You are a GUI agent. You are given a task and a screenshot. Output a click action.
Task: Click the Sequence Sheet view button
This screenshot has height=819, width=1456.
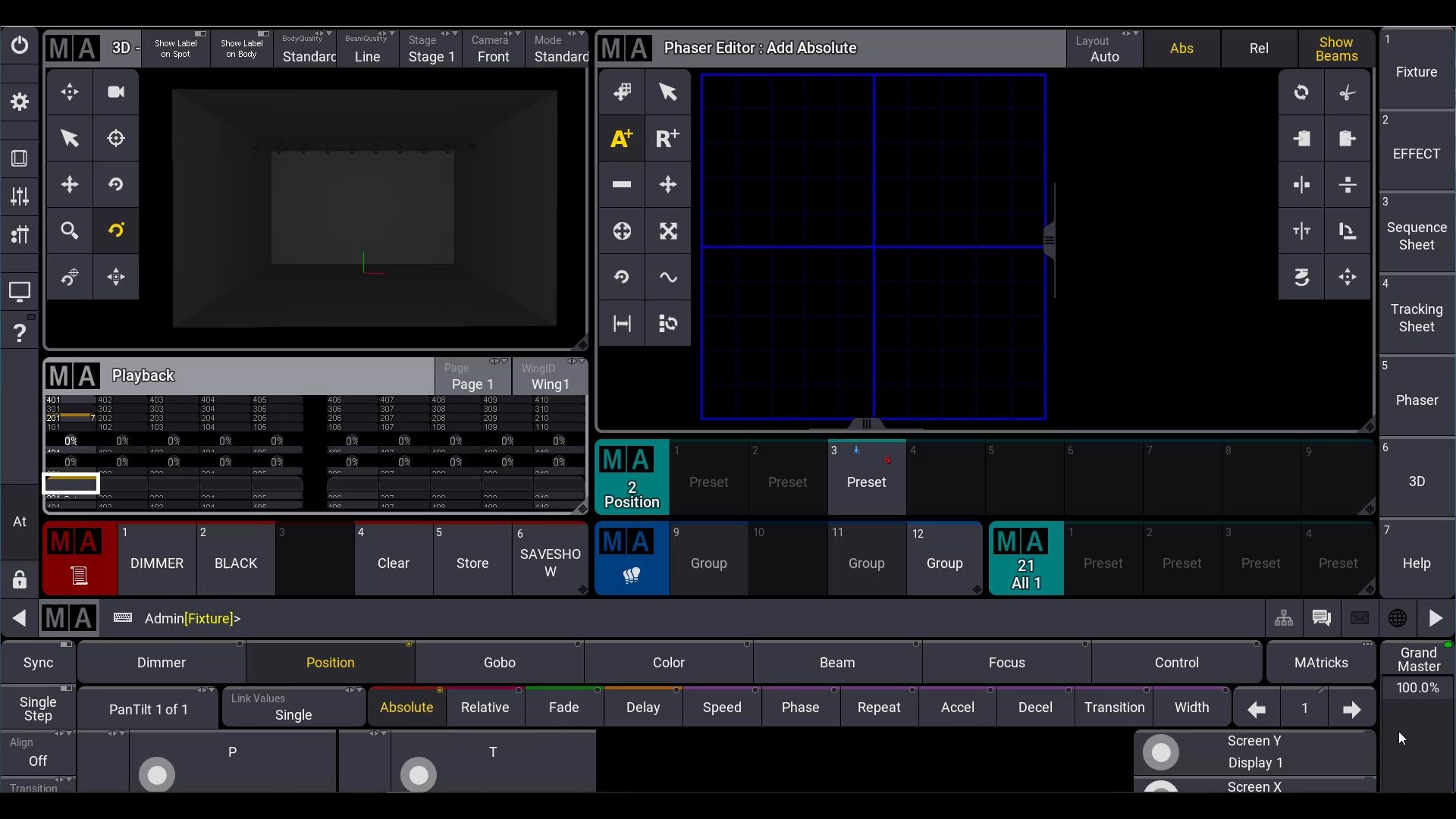click(1416, 236)
